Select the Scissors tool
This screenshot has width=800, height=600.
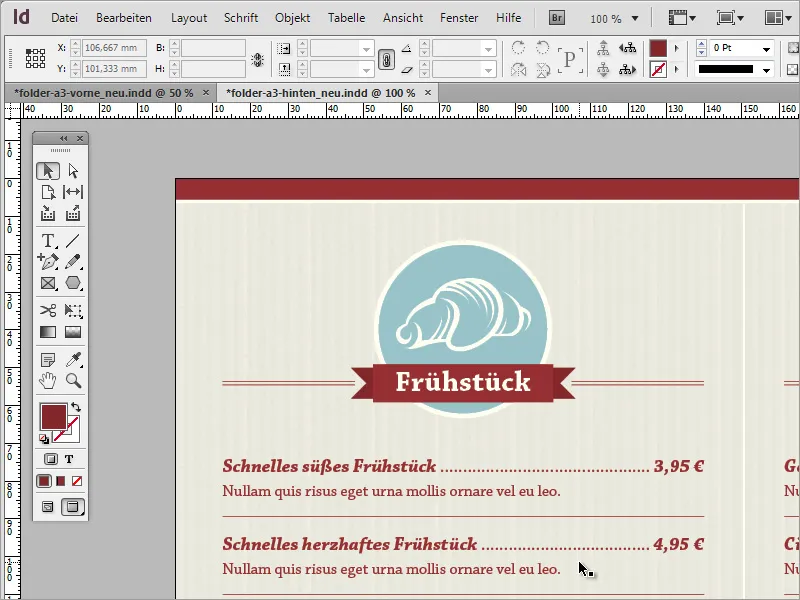48,310
